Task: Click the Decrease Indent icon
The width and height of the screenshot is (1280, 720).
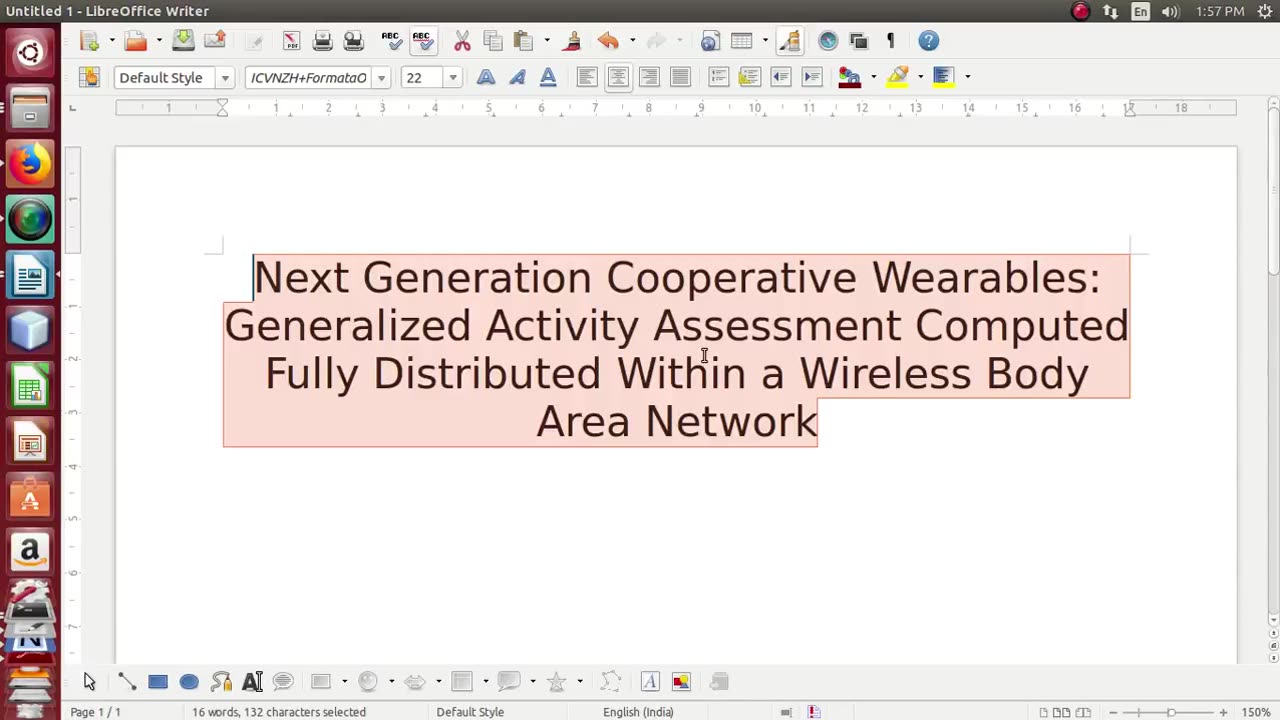Action: coord(780,77)
